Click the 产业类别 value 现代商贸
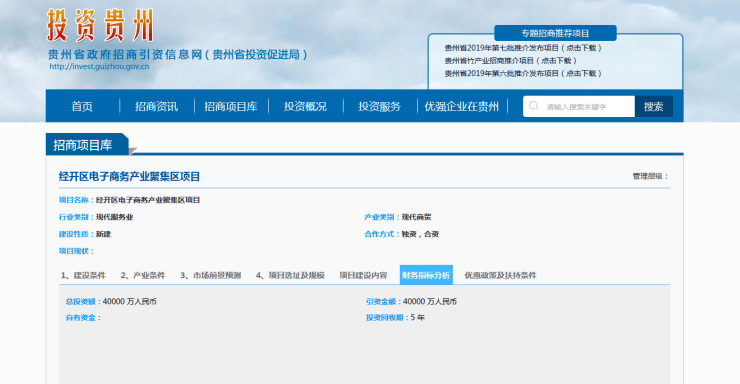The height and width of the screenshot is (384, 740). tap(416, 217)
